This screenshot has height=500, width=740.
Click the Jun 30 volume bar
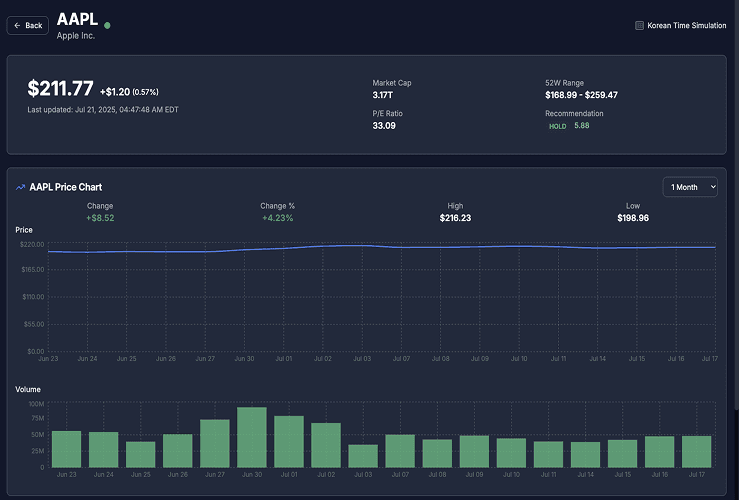pyautogui.click(x=252, y=437)
